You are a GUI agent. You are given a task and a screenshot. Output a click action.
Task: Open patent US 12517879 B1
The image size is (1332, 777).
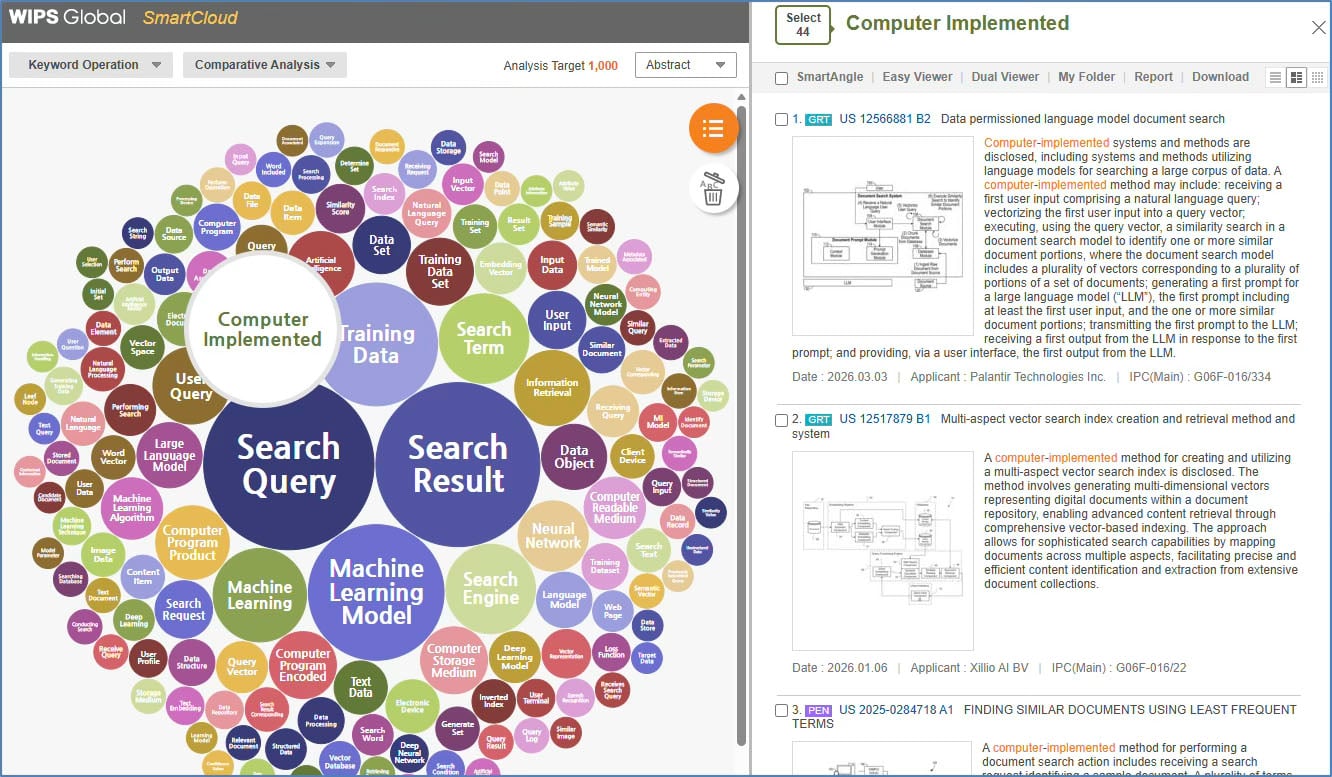tap(885, 419)
